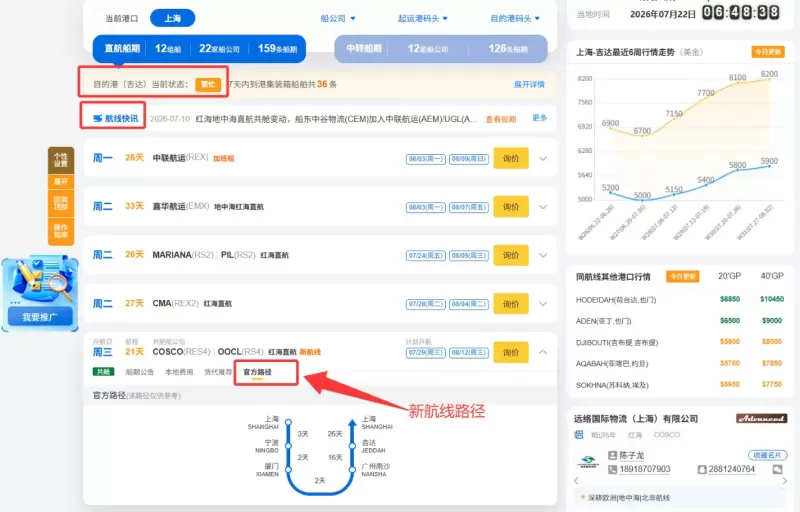Screen dimensions: 800x512
Task: Select the 08/12(周三) date on COSCO row
Action: coord(469,352)
